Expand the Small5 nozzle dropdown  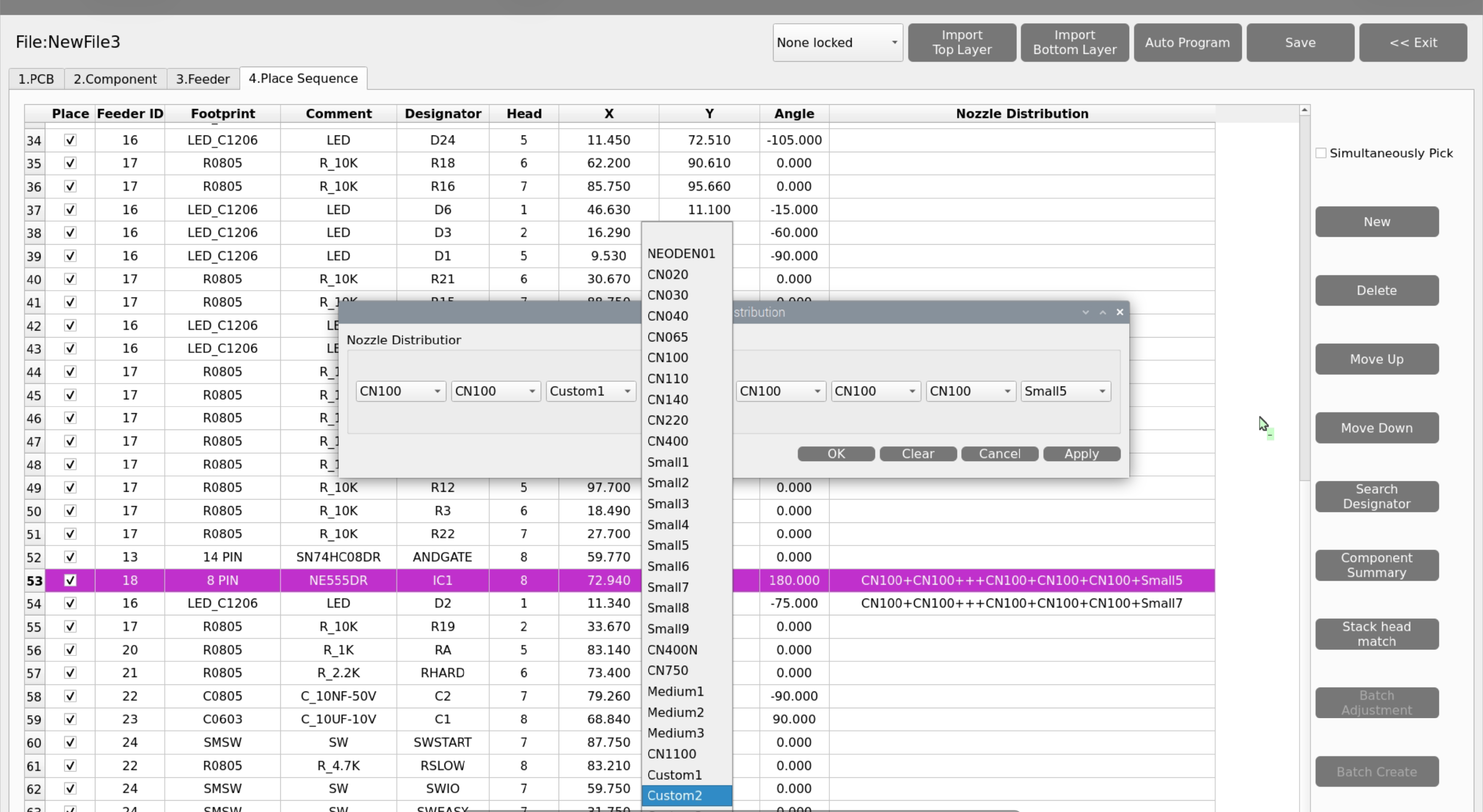(1066, 391)
